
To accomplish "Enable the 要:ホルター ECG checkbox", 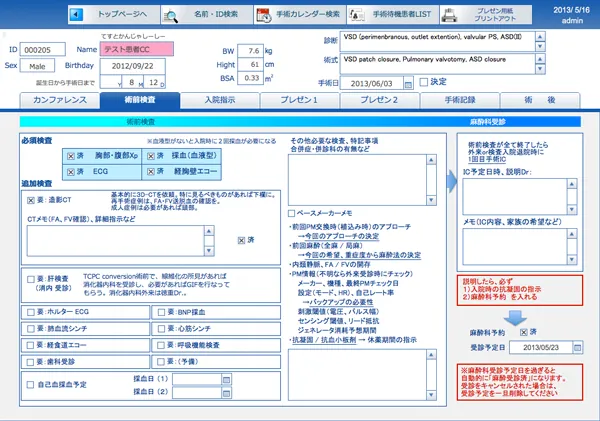I will click(31, 312).
